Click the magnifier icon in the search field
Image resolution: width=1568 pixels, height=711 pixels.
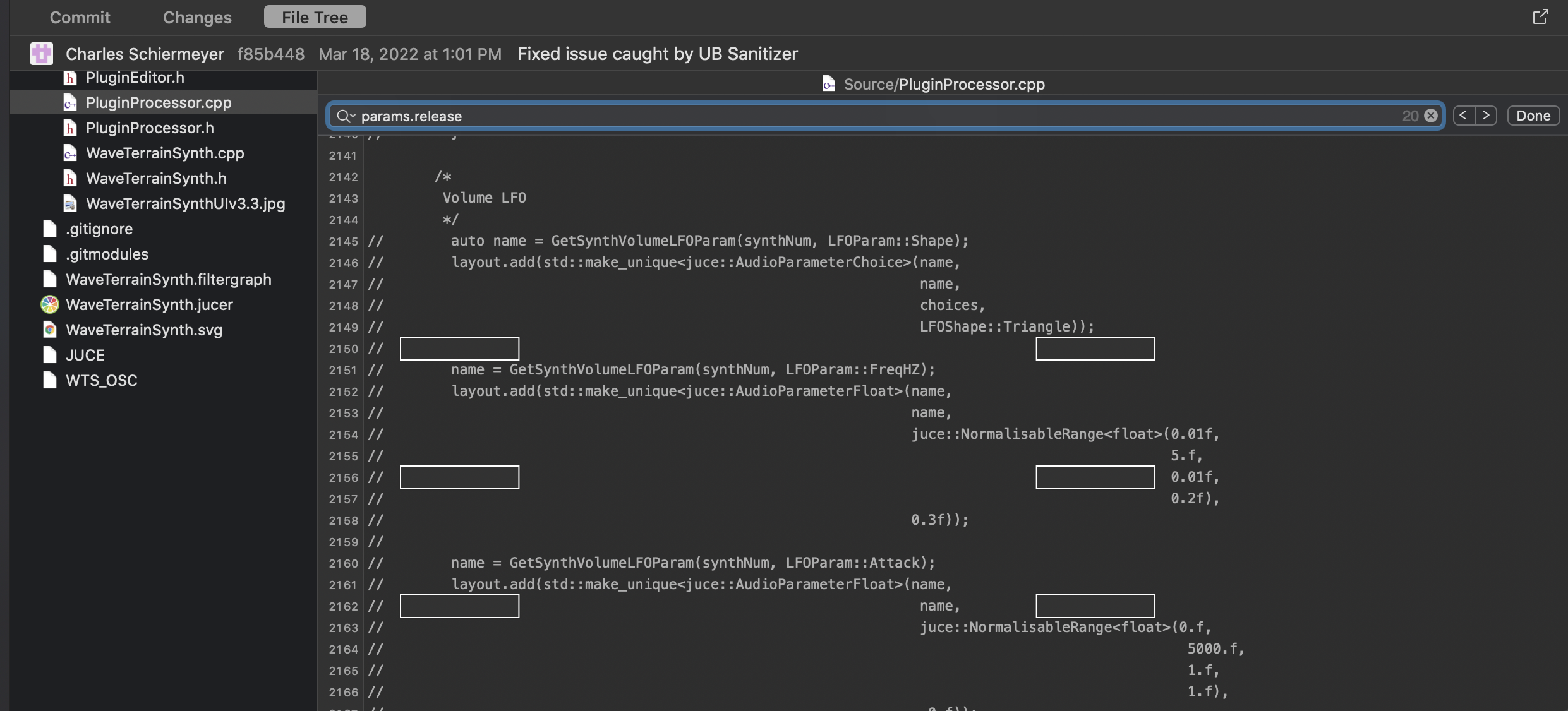[x=344, y=116]
